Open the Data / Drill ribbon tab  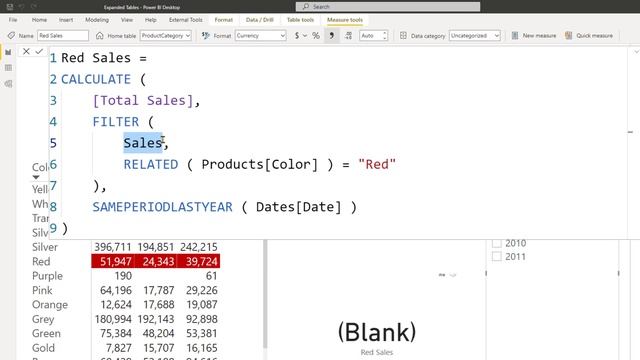[x=260, y=20]
